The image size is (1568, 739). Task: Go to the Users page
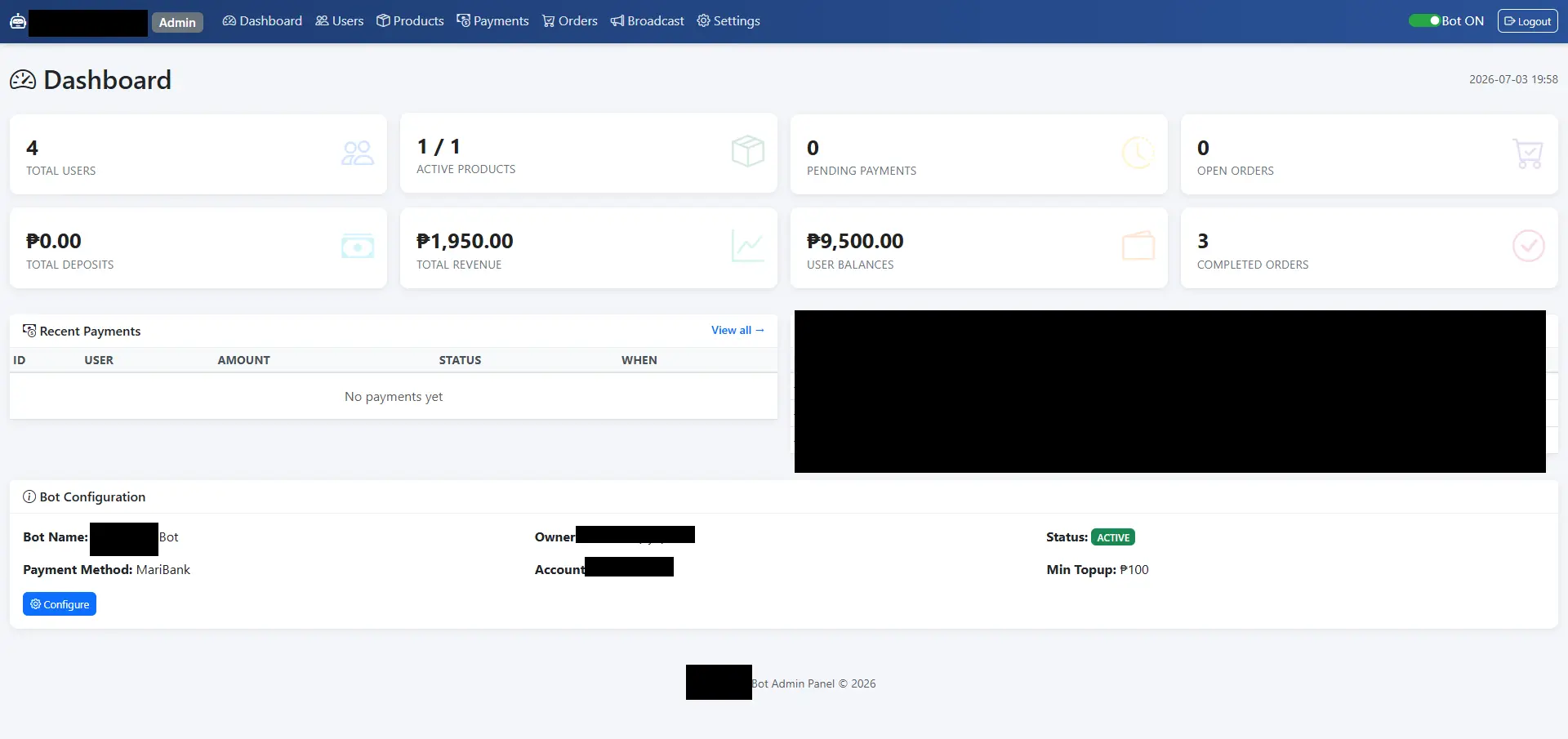(x=340, y=21)
